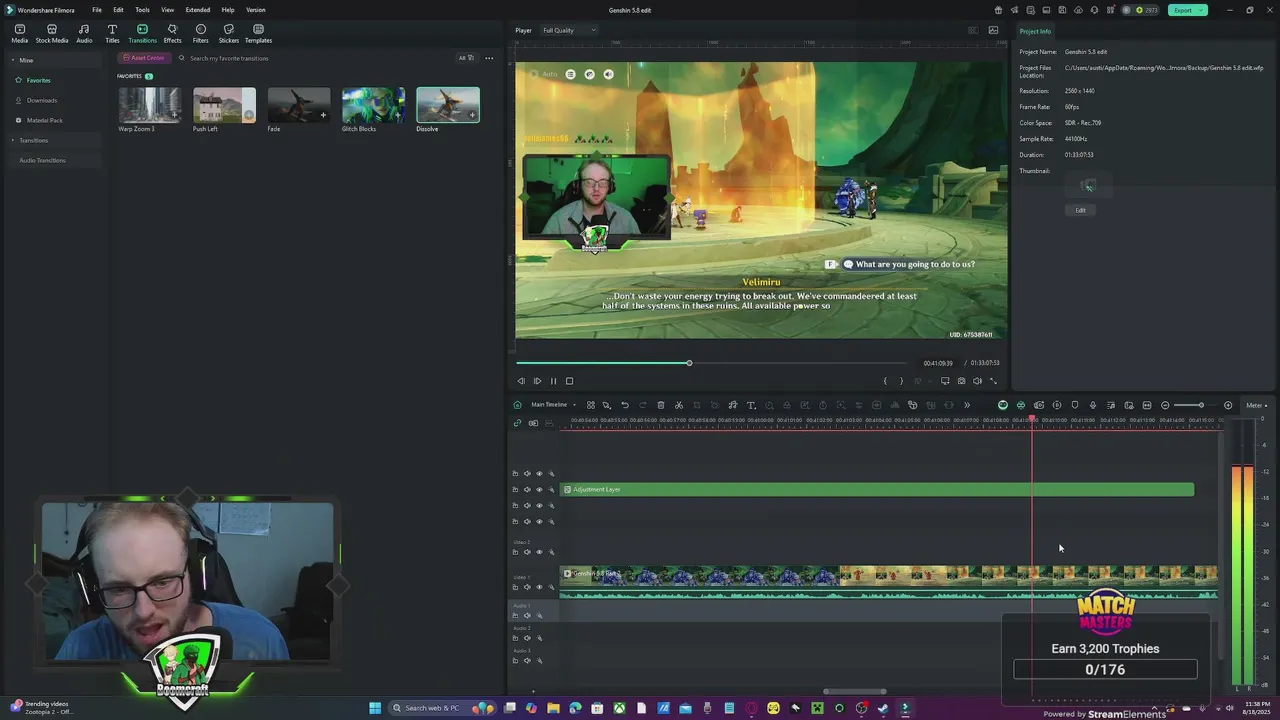The height and width of the screenshot is (720, 1280).
Task: Click the split scissors icon in timeline toolbar
Action: point(679,405)
